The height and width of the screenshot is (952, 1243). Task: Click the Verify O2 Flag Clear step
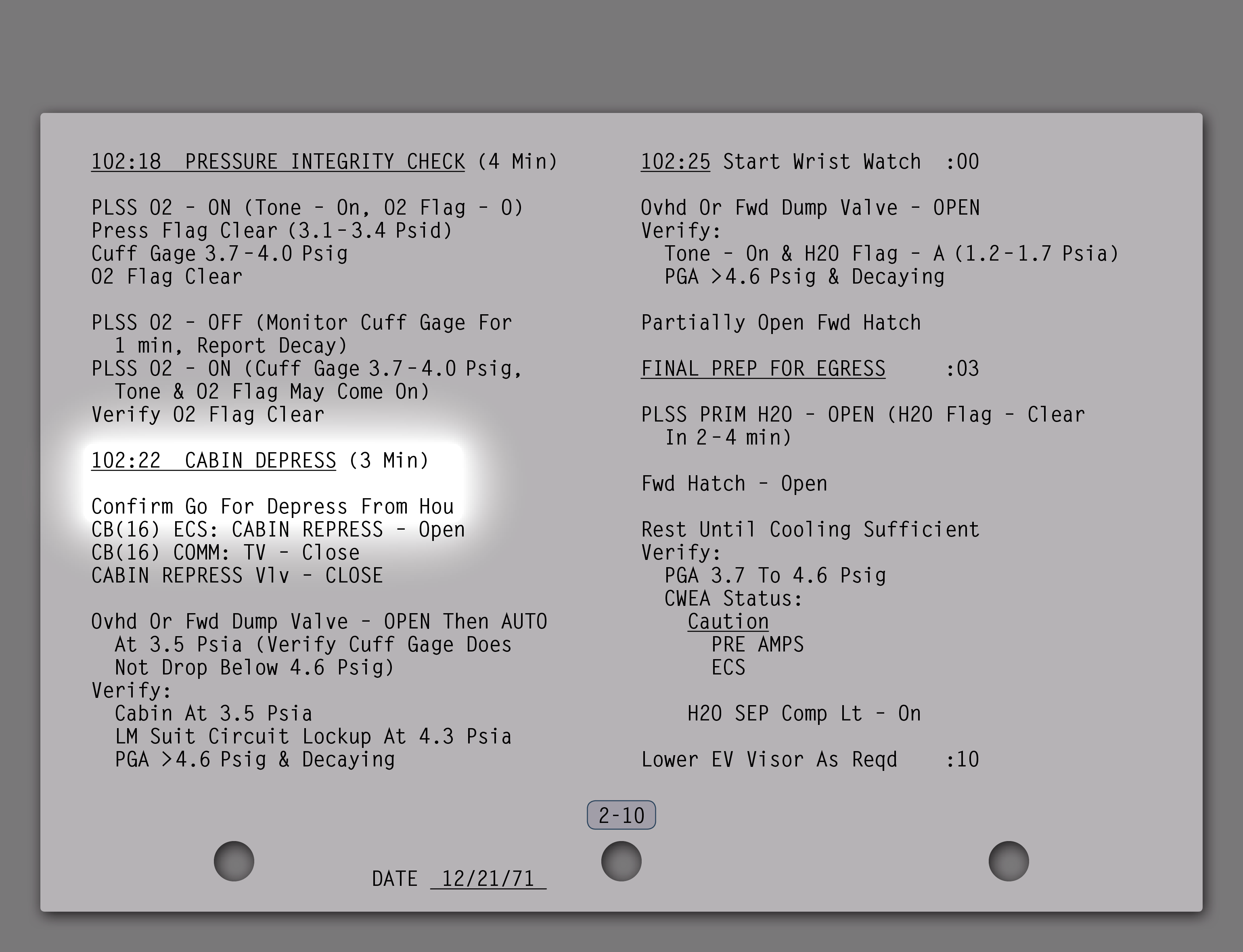[x=208, y=414]
